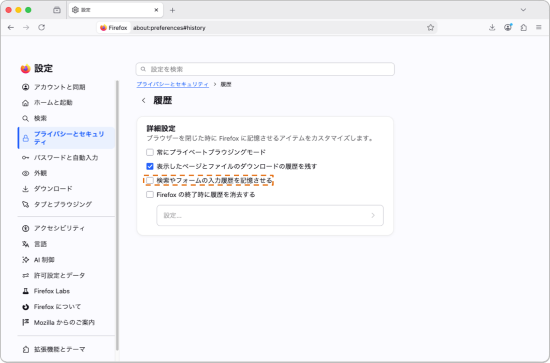Click the Firefox identity badge in URL bar
Viewport: 550px width, 363px height.
tap(114, 28)
